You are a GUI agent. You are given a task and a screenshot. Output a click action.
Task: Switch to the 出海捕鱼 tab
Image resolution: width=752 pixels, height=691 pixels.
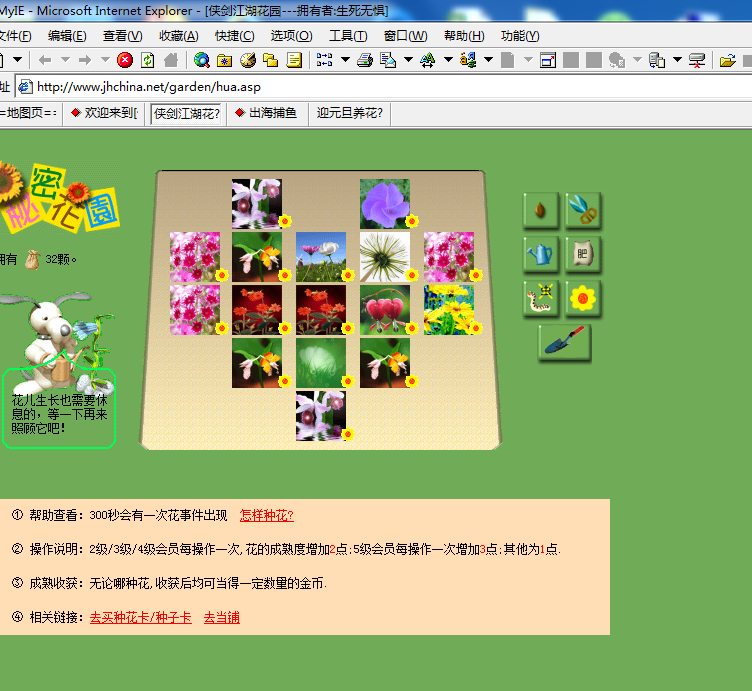click(267, 113)
